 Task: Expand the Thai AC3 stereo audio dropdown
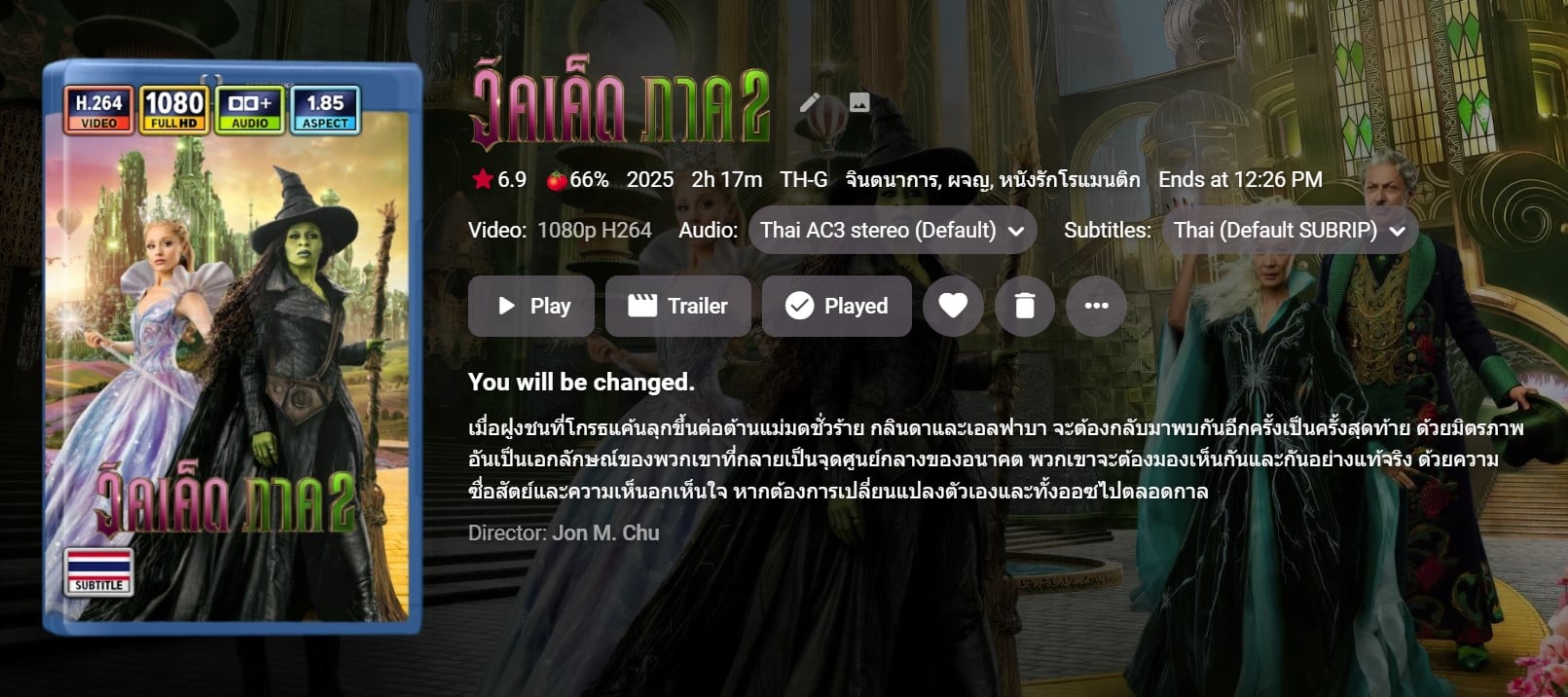893,231
